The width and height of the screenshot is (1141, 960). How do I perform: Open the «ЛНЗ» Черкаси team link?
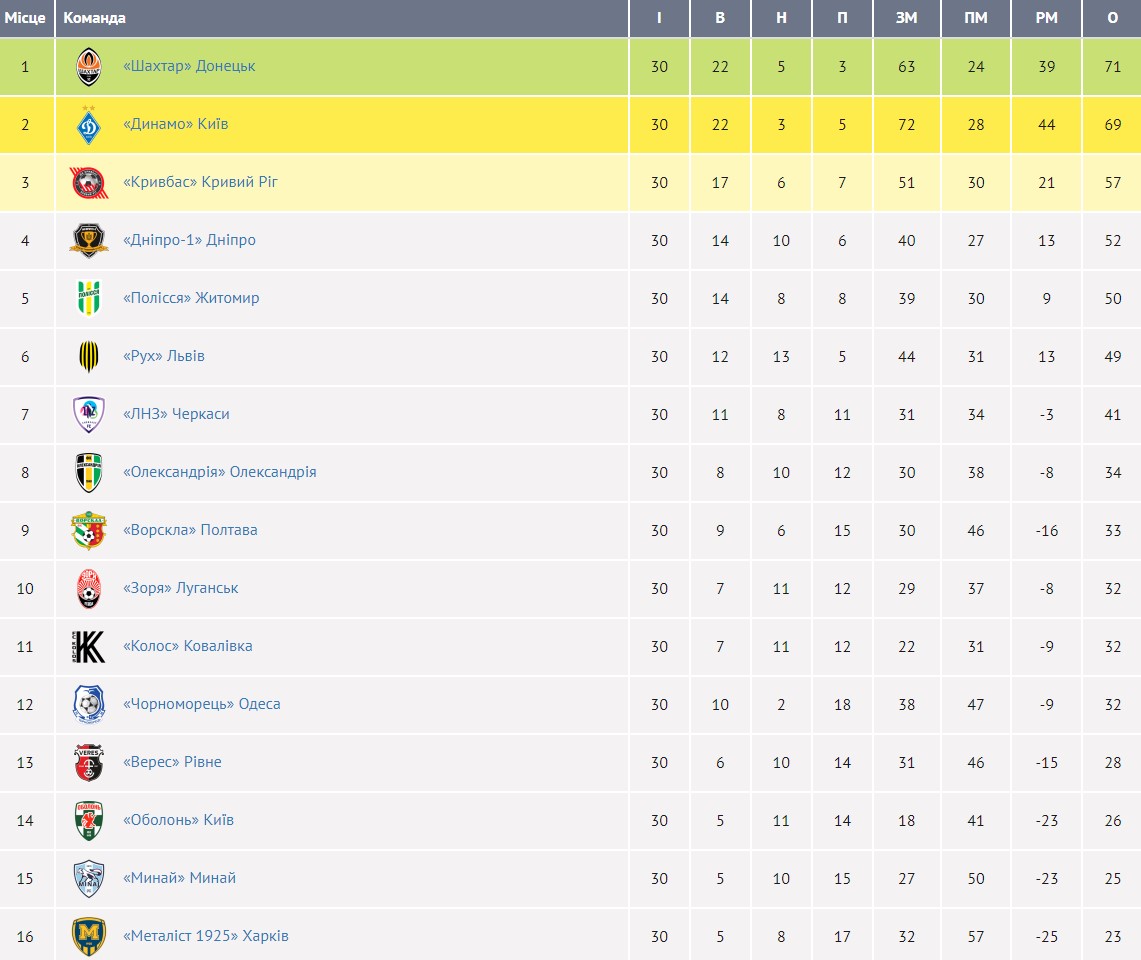click(176, 414)
